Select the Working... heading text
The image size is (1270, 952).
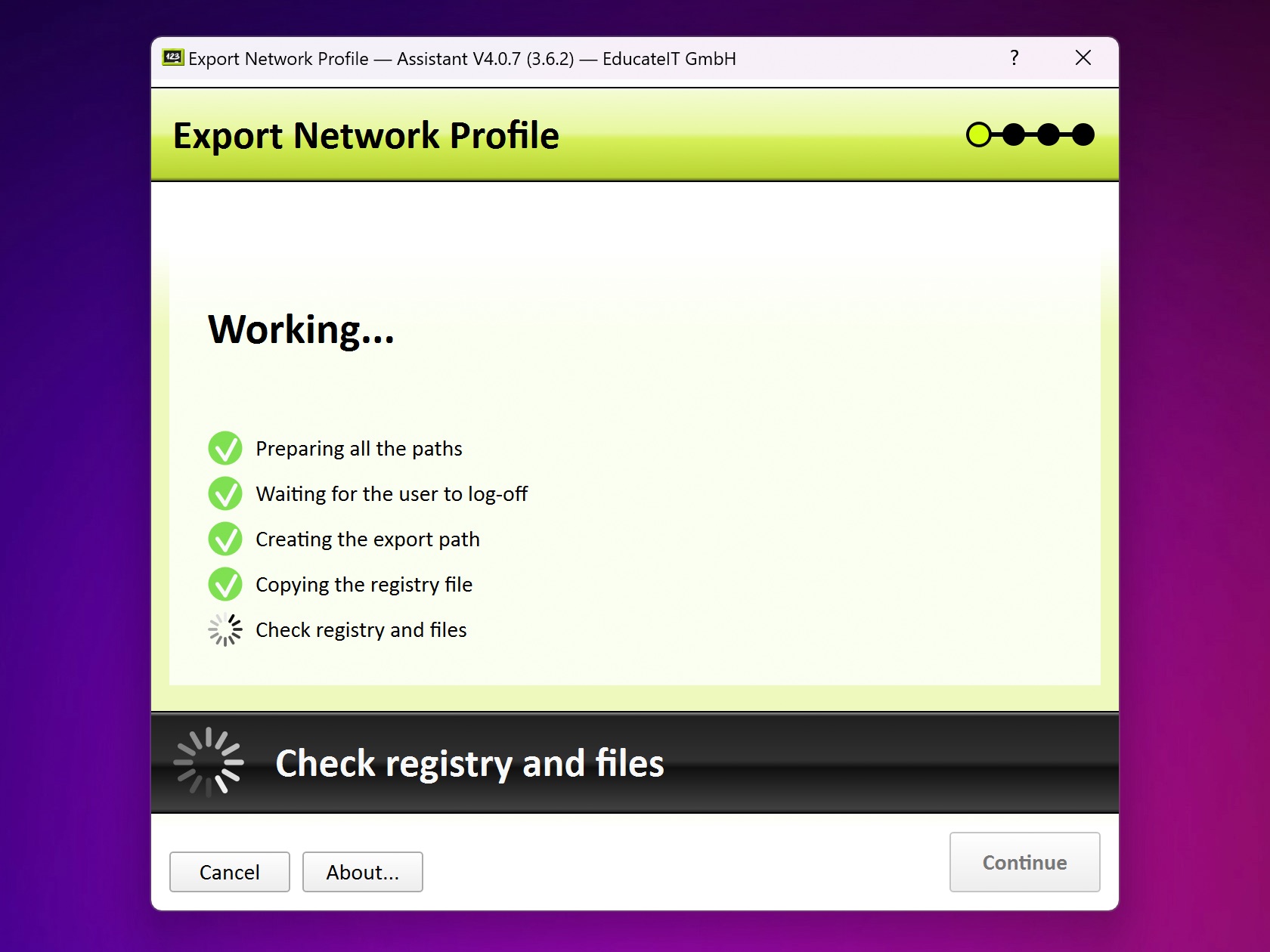click(x=300, y=330)
